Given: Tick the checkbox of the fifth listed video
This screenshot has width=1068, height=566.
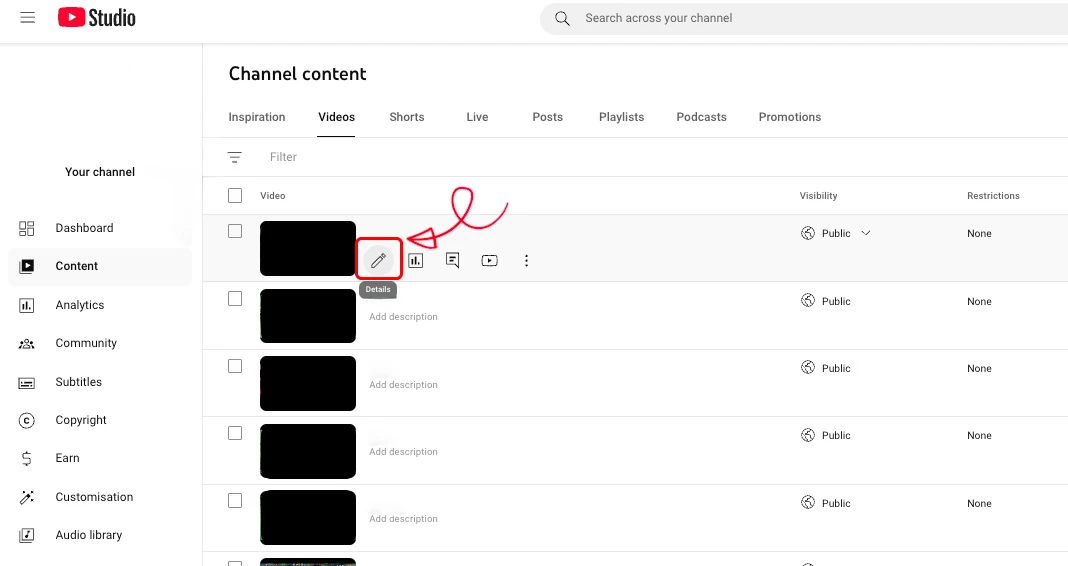Looking at the screenshot, I should pyautogui.click(x=235, y=501).
